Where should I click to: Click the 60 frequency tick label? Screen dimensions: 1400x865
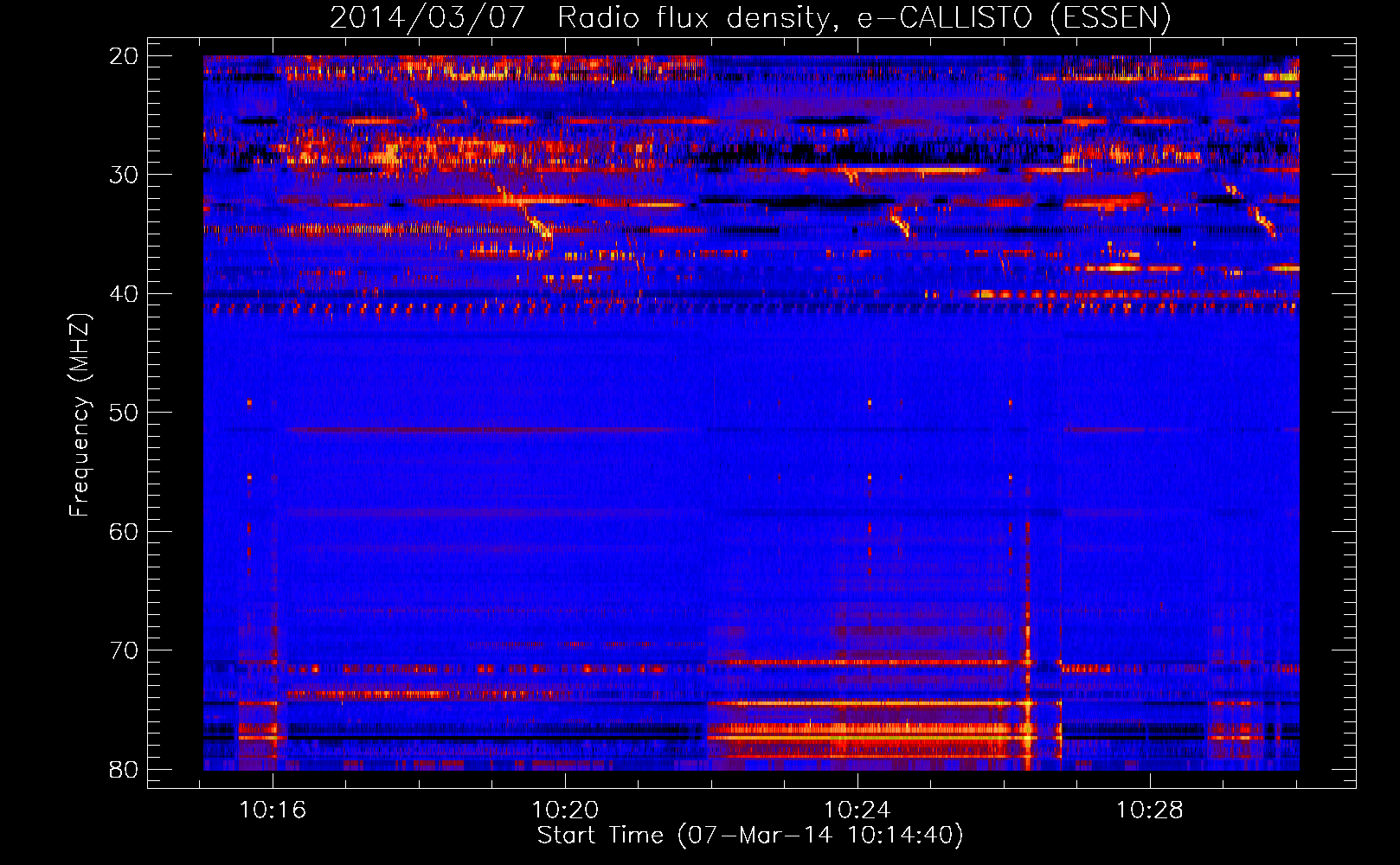pyautogui.click(x=124, y=531)
